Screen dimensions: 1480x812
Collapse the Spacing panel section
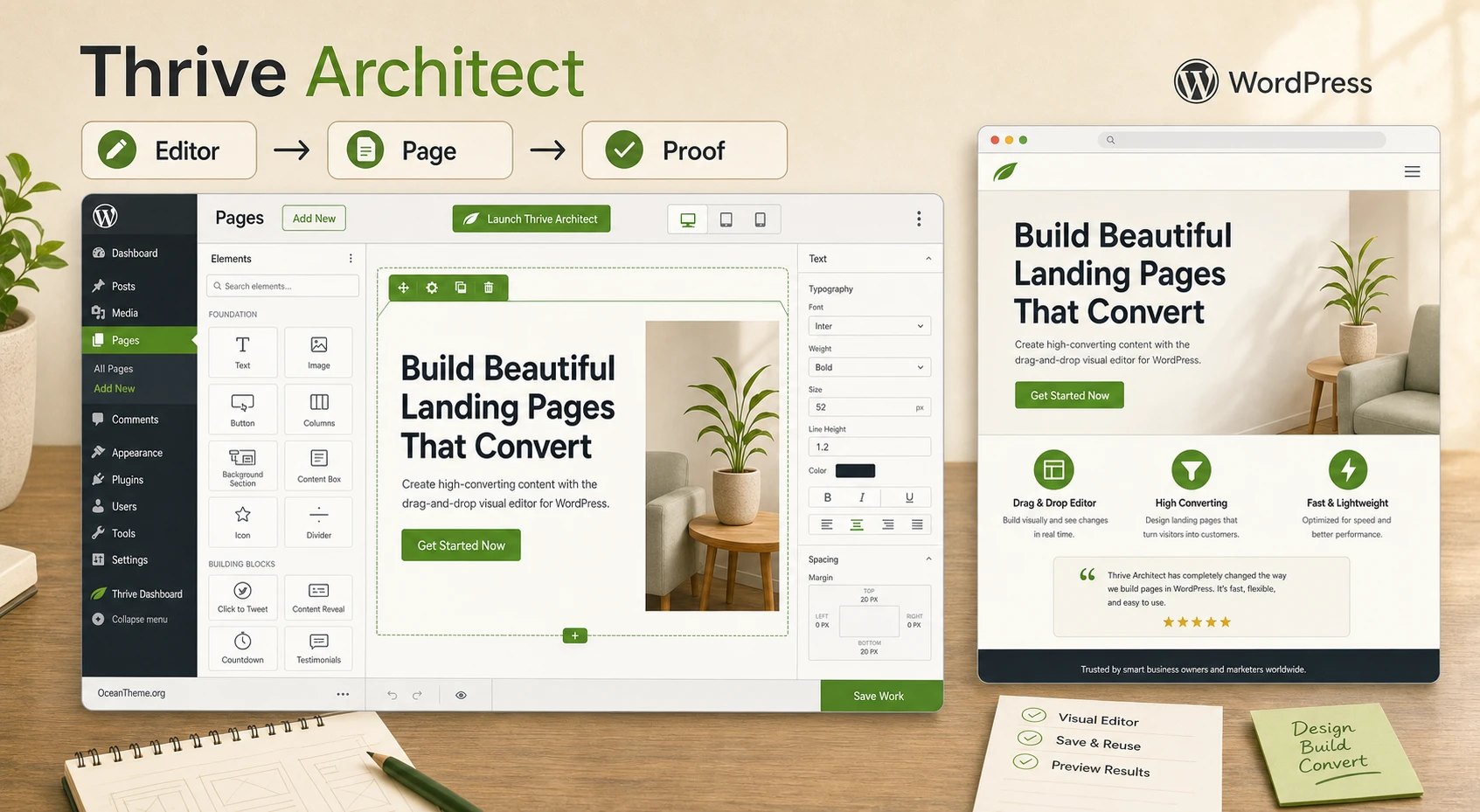point(928,559)
